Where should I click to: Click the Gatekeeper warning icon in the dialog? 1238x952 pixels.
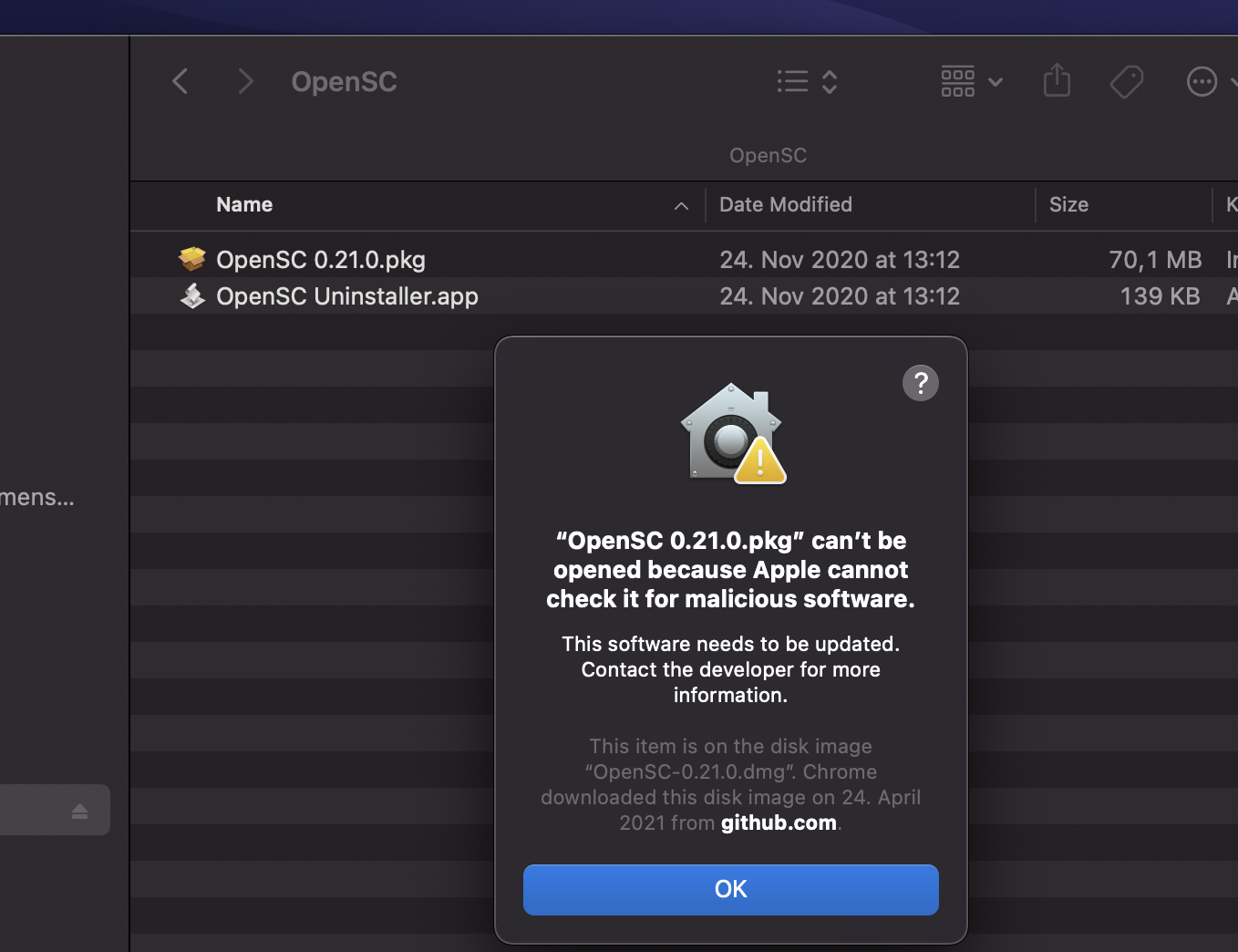tap(730, 435)
